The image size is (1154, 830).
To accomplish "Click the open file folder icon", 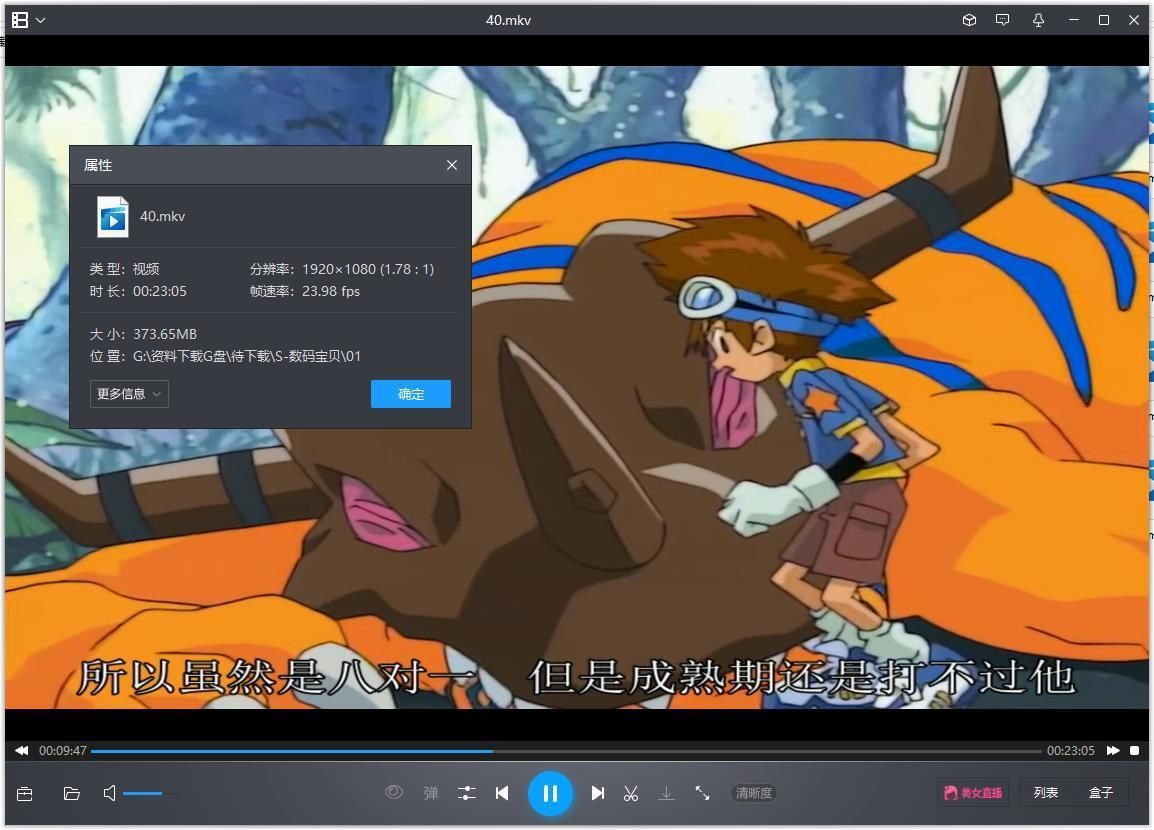I will [x=72, y=793].
